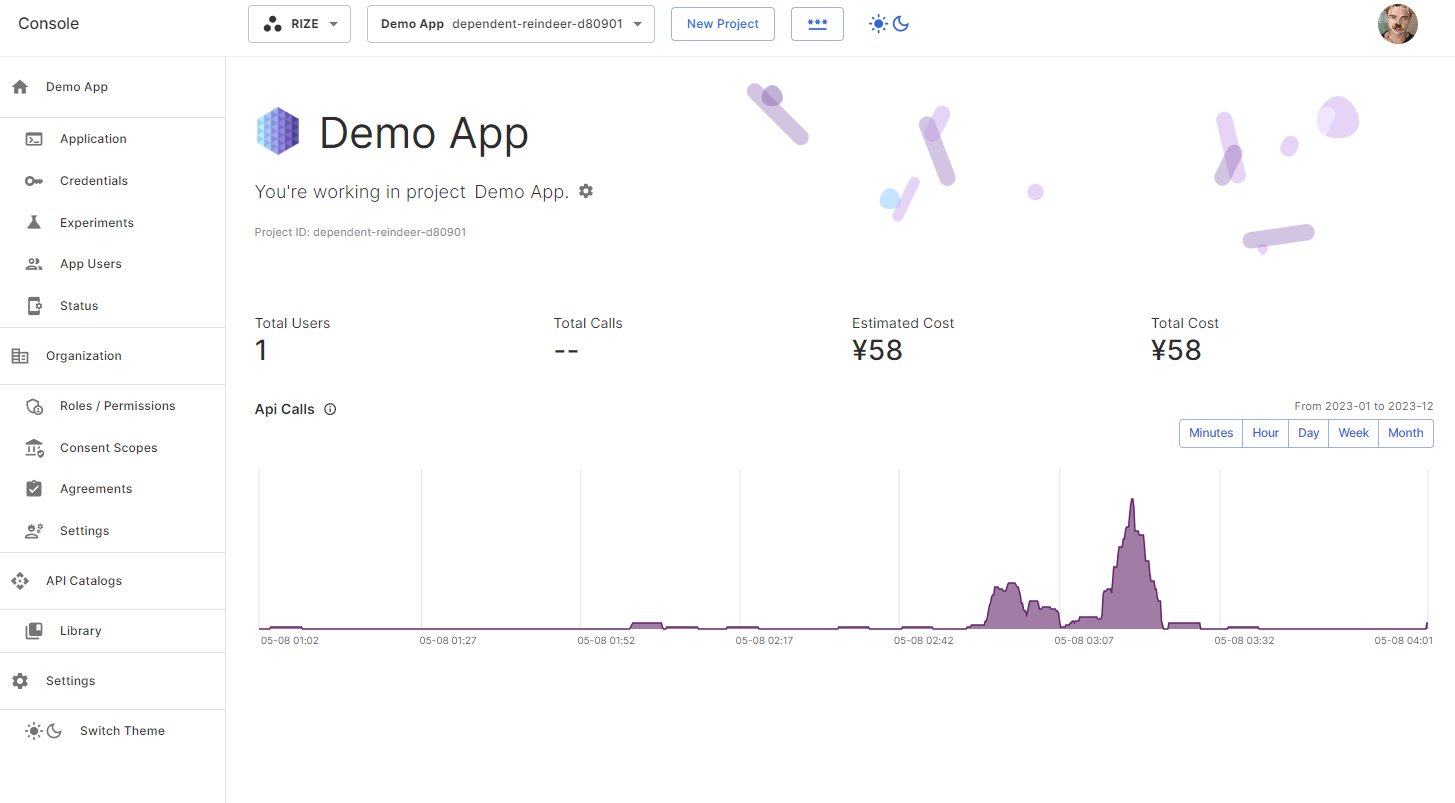Screen dimensions: 1455x803
Task: Click the Agreements clipboard icon
Action: click(x=34, y=489)
